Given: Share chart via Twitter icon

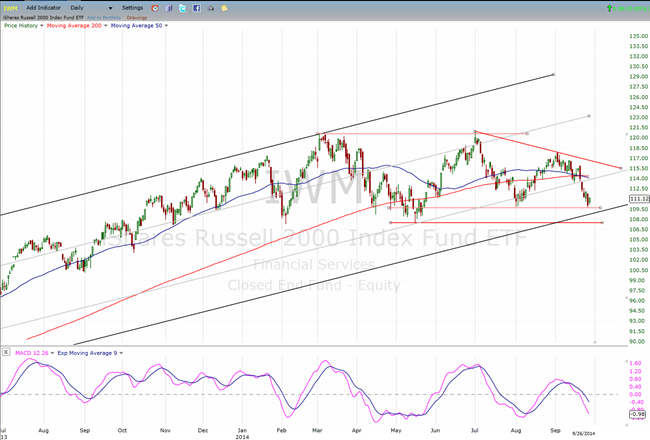Looking at the screenshot, I should tap(182, 8).
